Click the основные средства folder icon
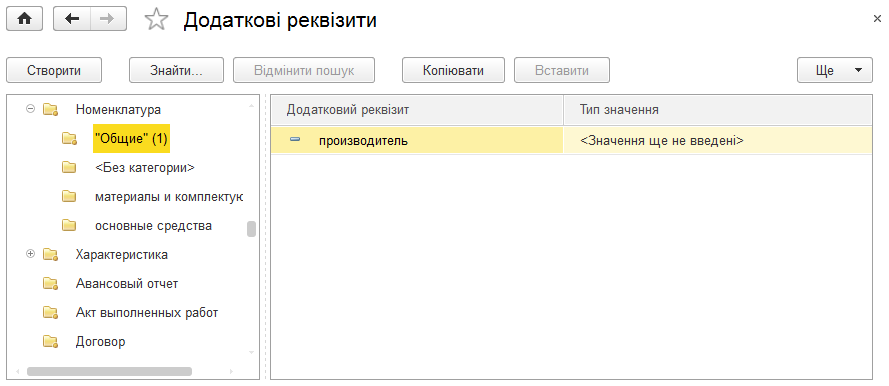The height and width of the screenshot is (386, 889). click(69, 226)
